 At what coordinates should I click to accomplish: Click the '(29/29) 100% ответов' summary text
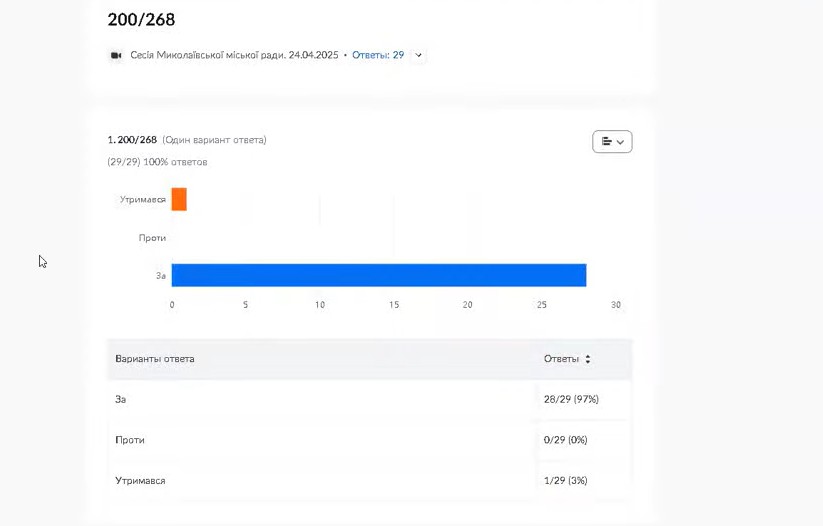(x=157, y=162)
